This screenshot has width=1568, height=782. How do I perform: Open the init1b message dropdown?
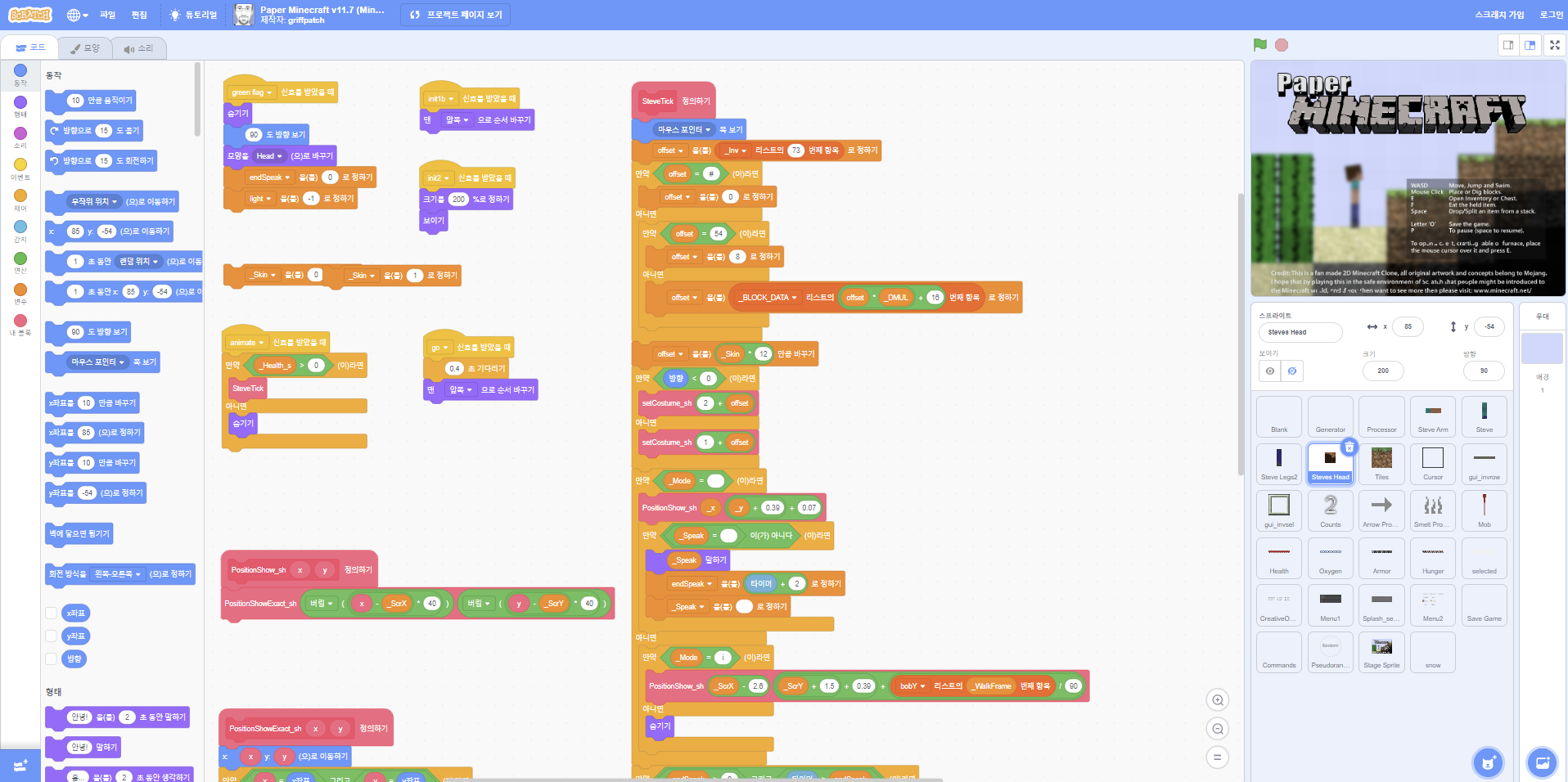(x=440, y=98)
